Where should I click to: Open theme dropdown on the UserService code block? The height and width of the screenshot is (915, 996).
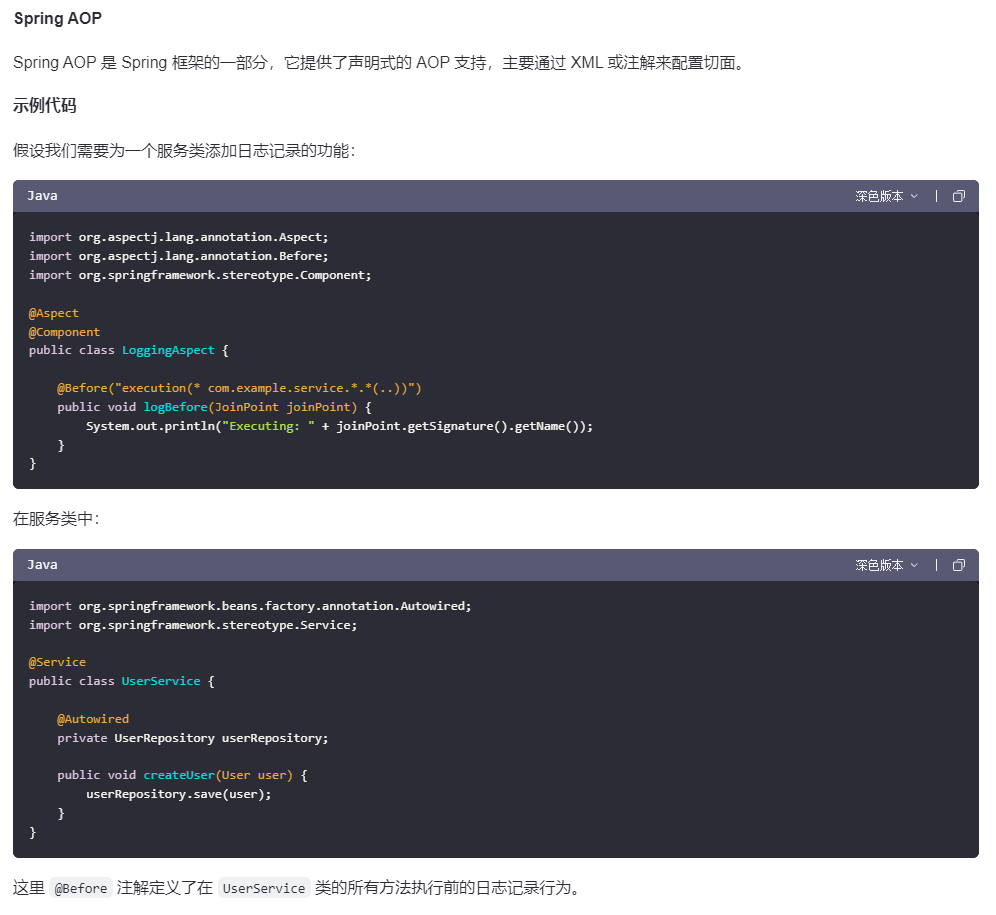click(886, 565)
